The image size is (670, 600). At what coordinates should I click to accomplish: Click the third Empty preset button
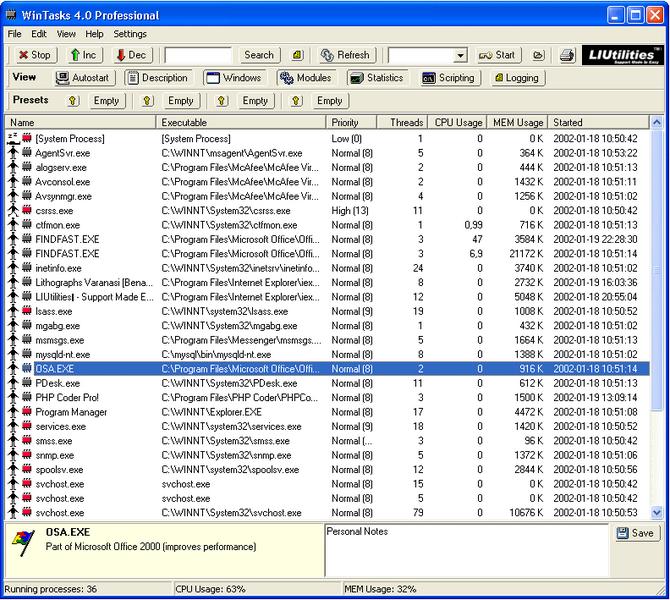click(255, 101)
